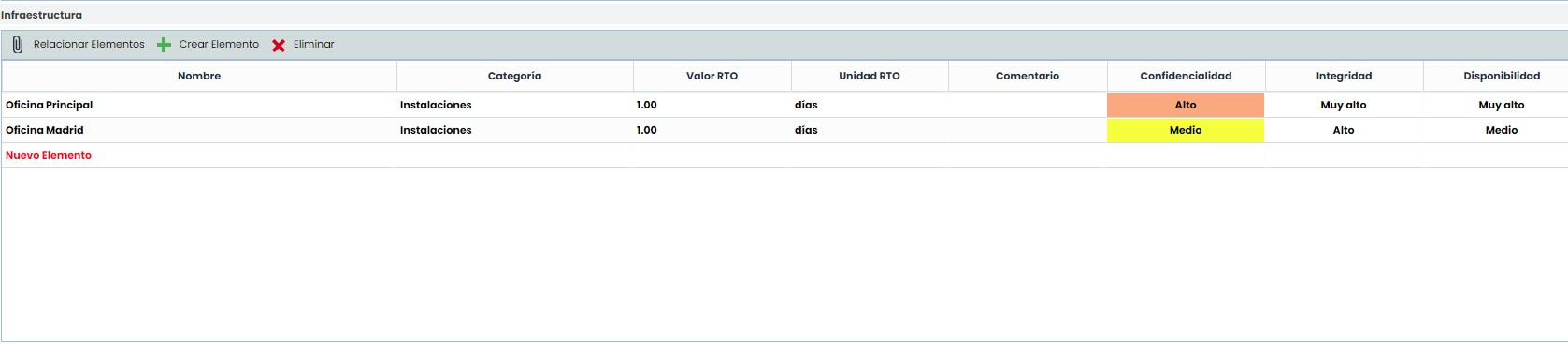1568x344 pixels.
Task: Click the Valor RTO column header
Action: pos(712,76)
